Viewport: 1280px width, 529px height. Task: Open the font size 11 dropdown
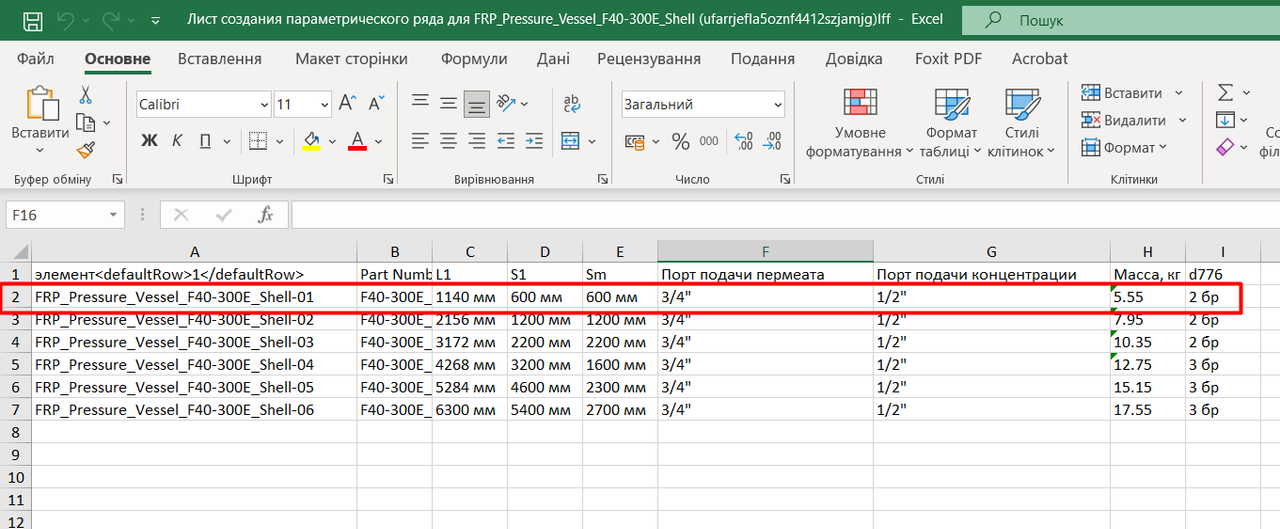click(325, 104)
